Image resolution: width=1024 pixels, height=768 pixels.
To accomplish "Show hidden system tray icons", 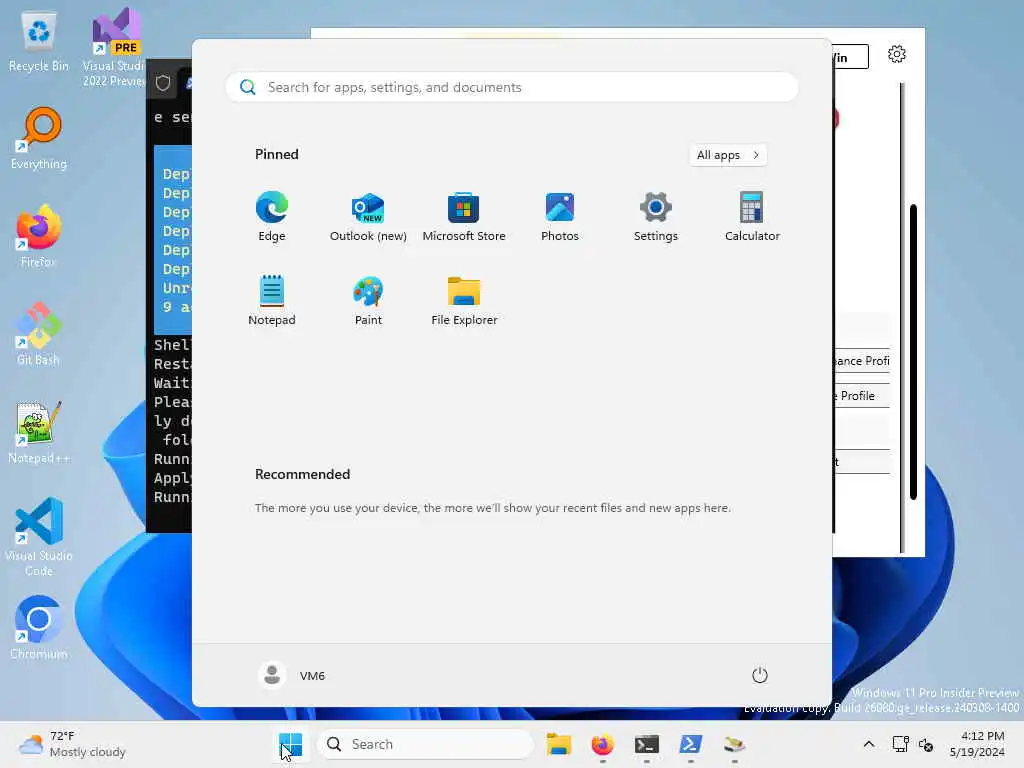I will 869,744.
